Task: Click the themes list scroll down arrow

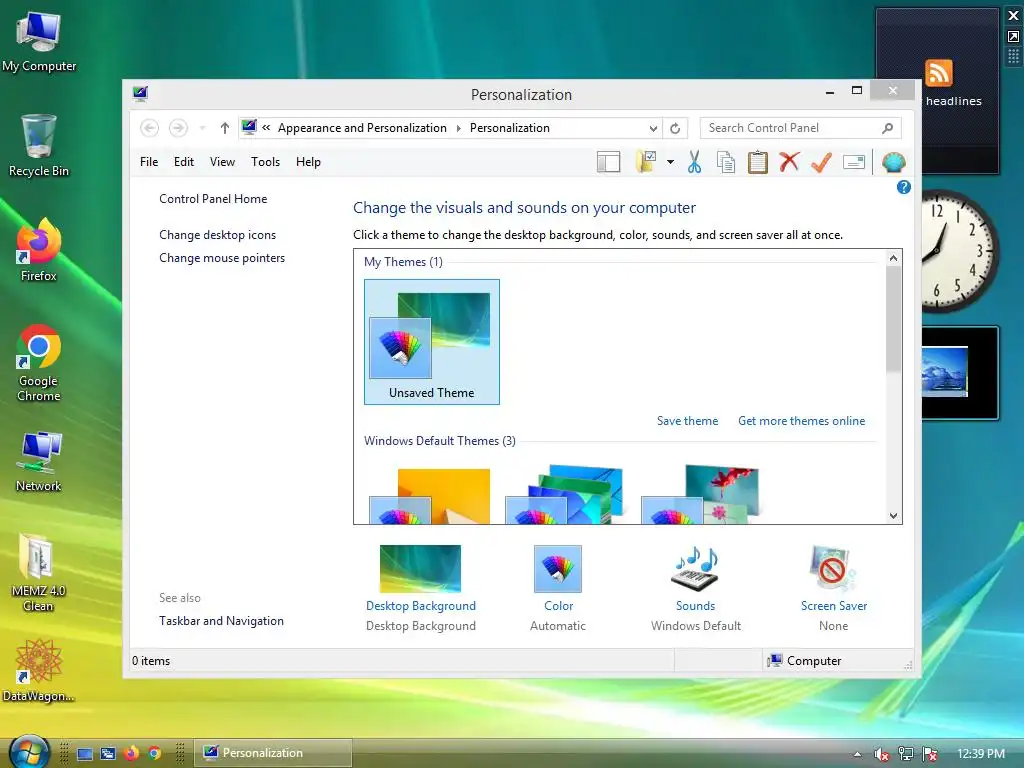Action: click(x=893, y=515)
